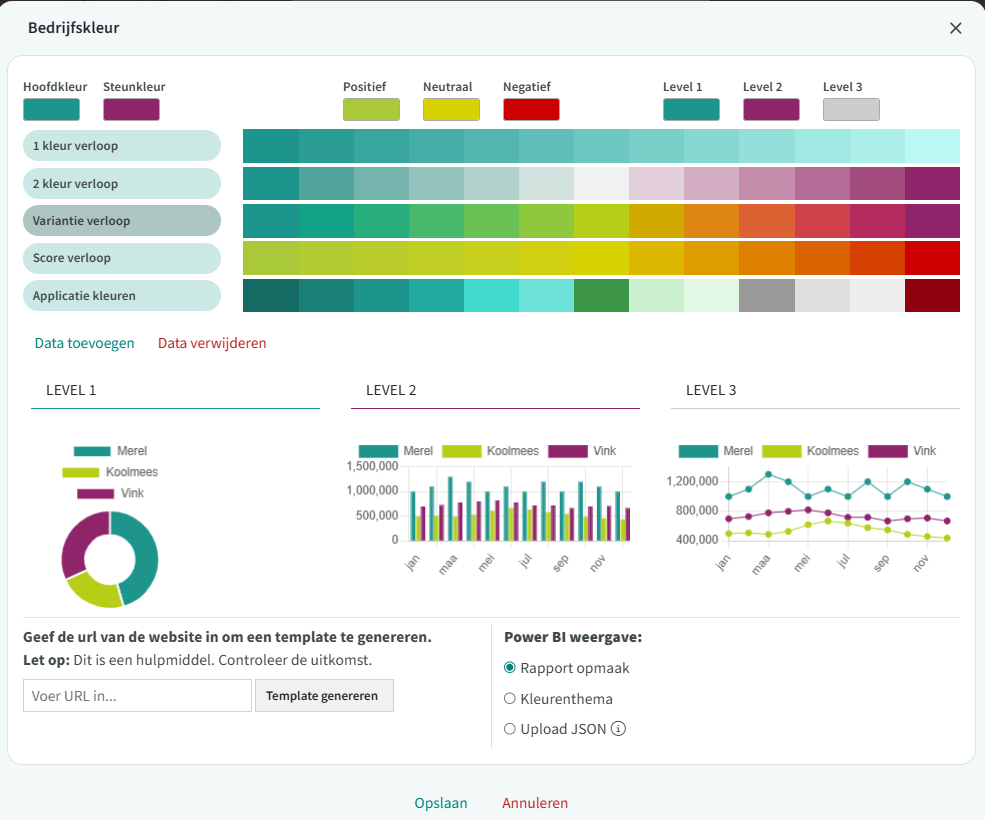This screenshot has height=820, width=985.
Task: Toggle Vink legend in Level 1 donut chart
Action: click(x=110, y=493)
